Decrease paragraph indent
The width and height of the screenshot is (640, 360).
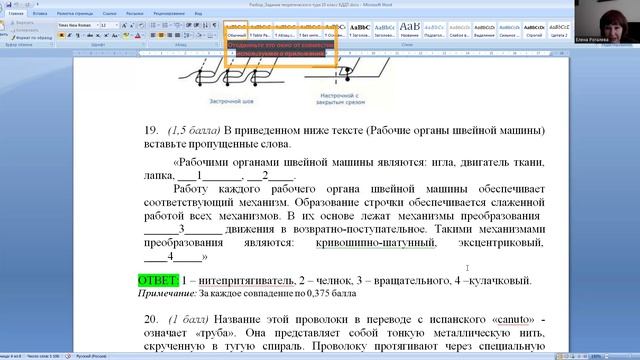point(189,25)
